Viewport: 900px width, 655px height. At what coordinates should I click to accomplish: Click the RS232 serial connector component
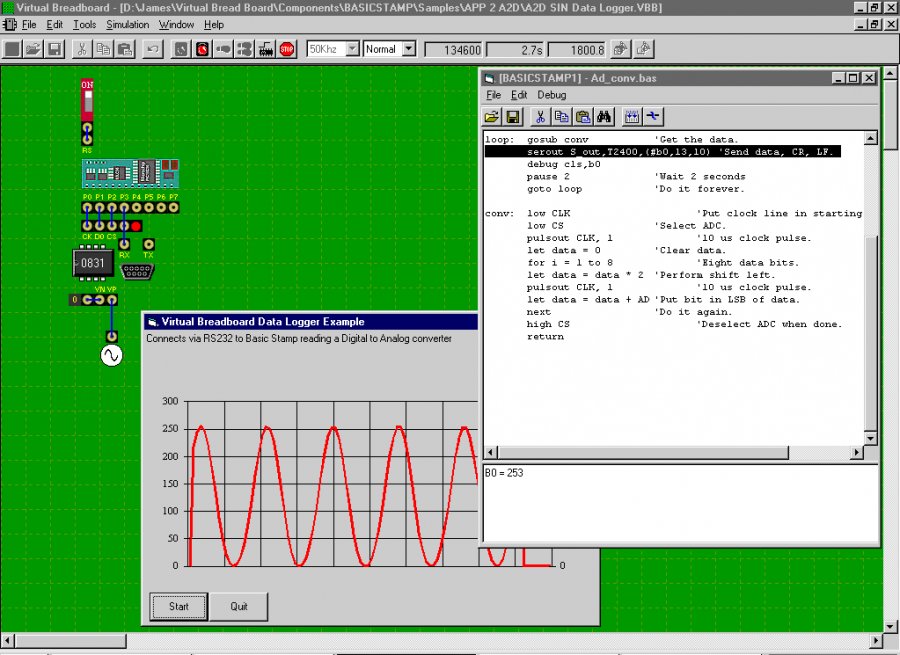[x=137, y=271]
